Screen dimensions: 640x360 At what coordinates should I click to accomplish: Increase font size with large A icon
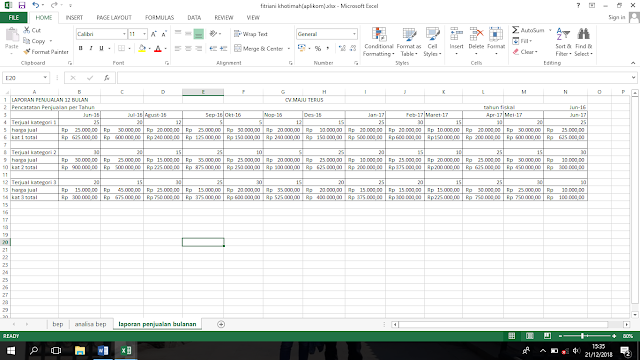pyautogui.click(x=153, y=34)
